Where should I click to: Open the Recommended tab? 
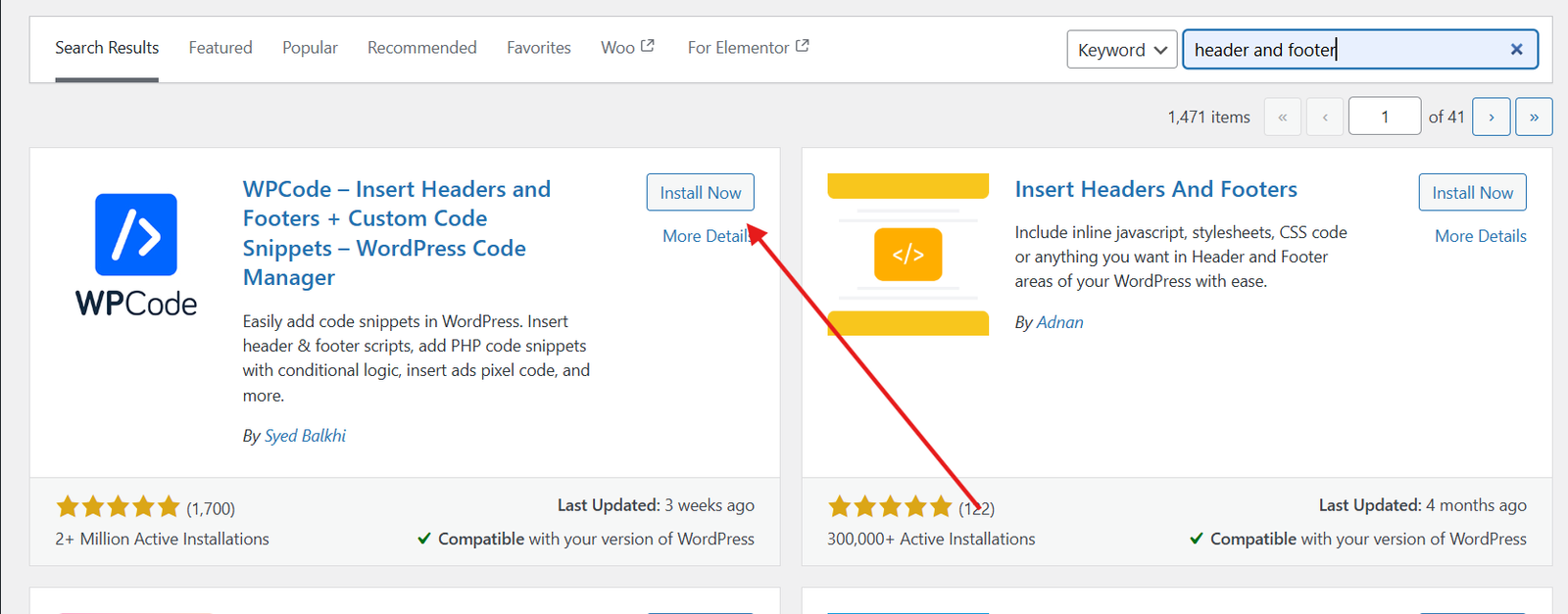click(422, 48)
